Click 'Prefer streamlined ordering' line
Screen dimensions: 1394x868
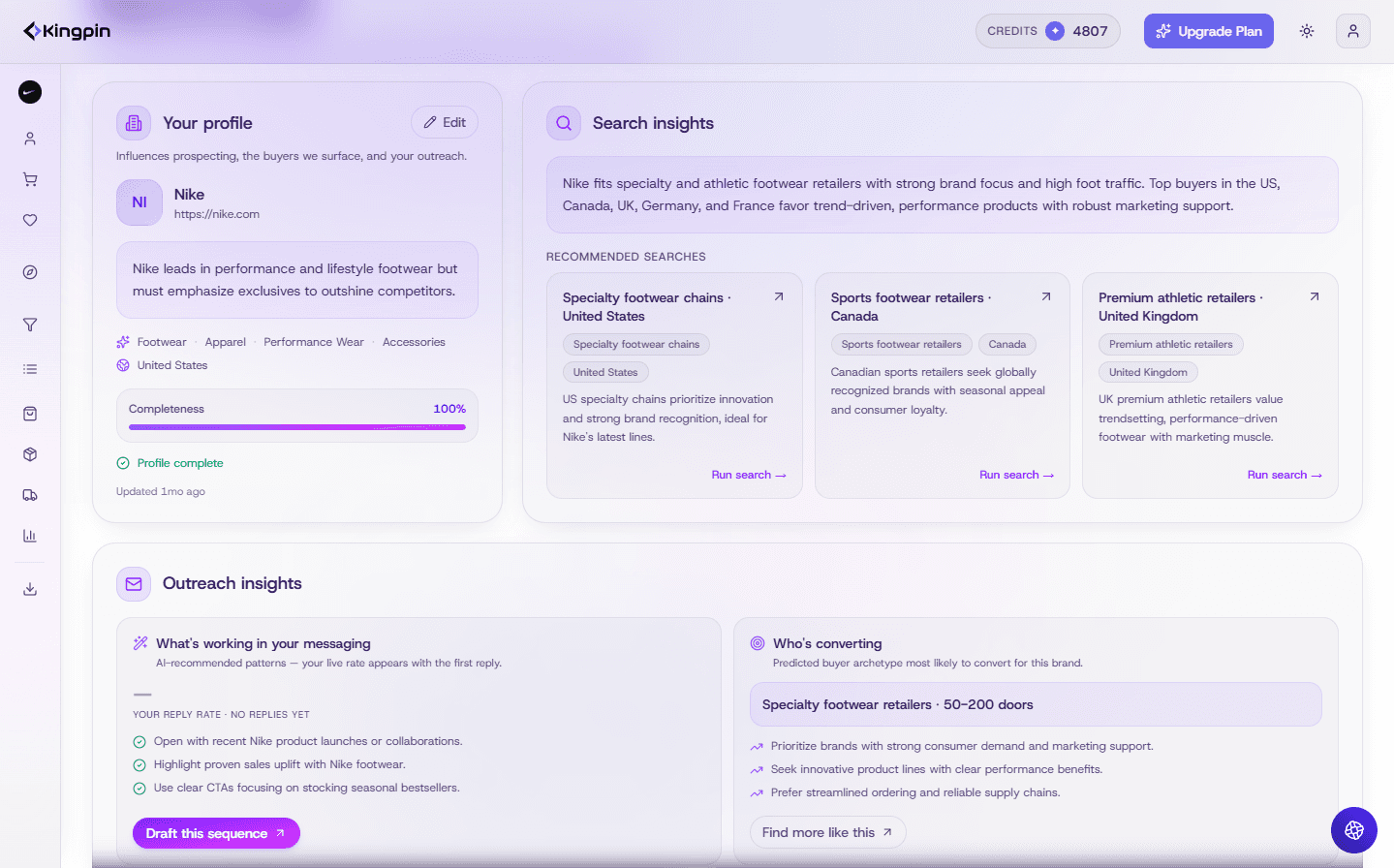point(915,792)
